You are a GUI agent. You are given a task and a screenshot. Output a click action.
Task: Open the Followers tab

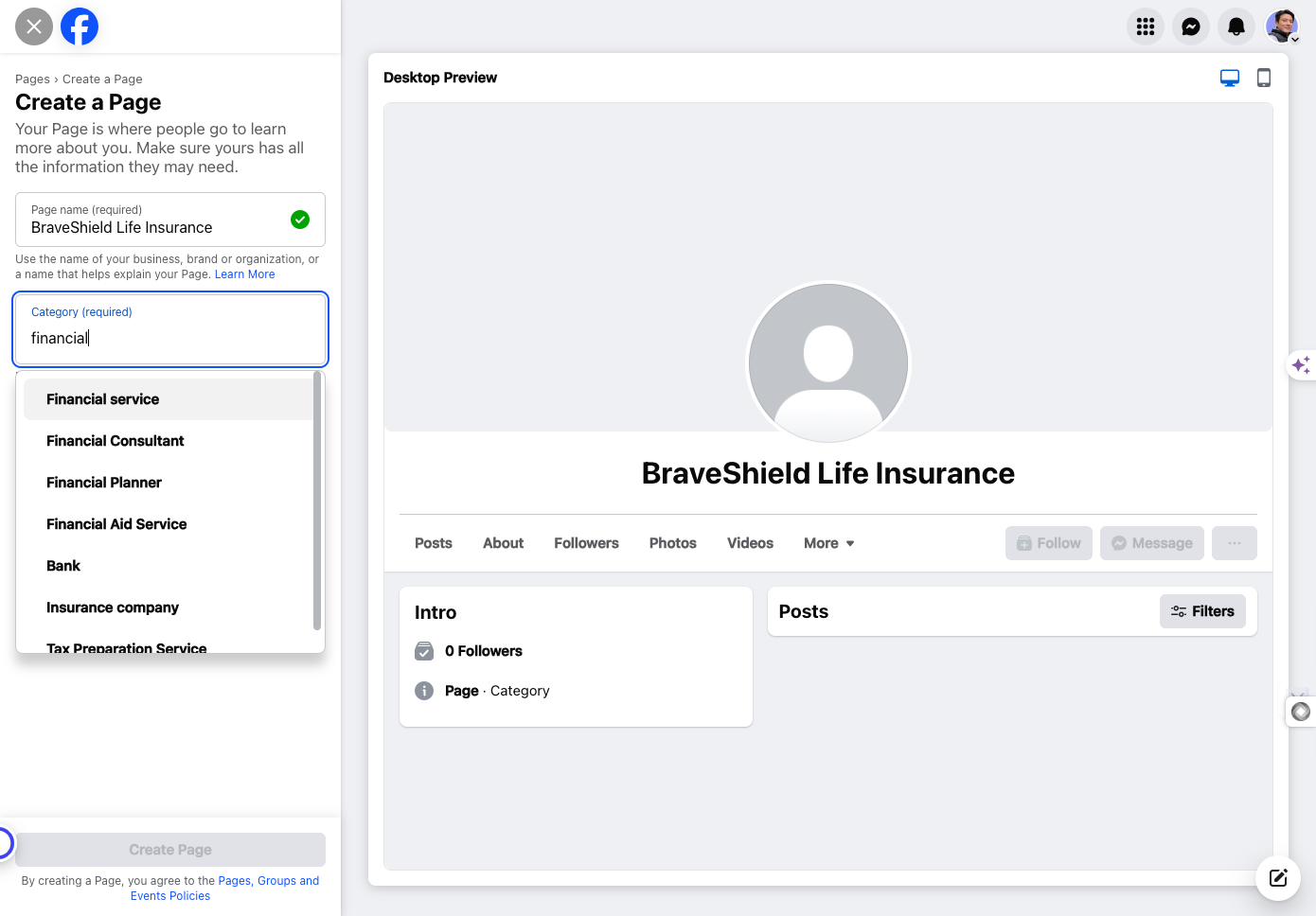(x=586, y=543)
